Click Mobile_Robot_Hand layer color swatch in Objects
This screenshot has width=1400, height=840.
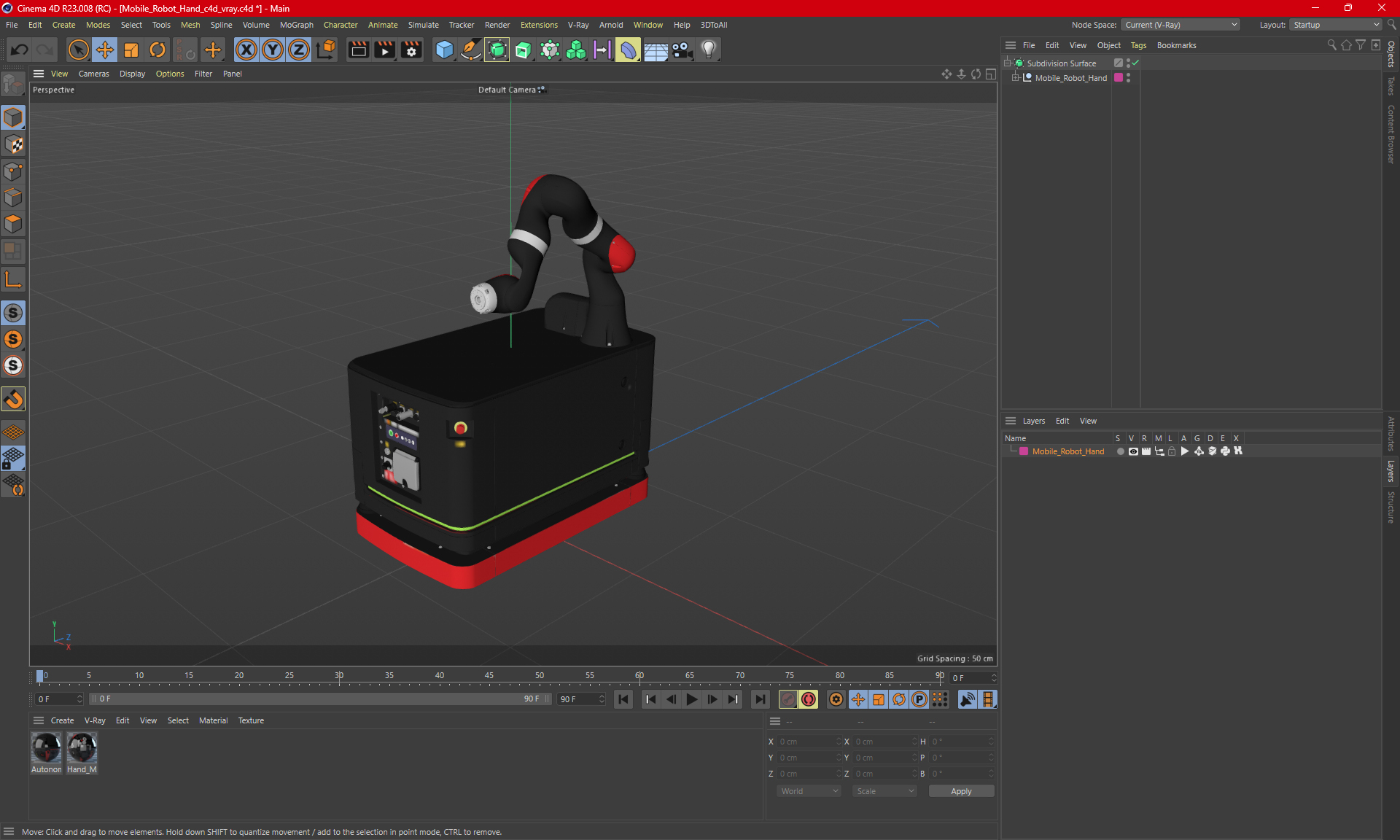coord(1119,77)
